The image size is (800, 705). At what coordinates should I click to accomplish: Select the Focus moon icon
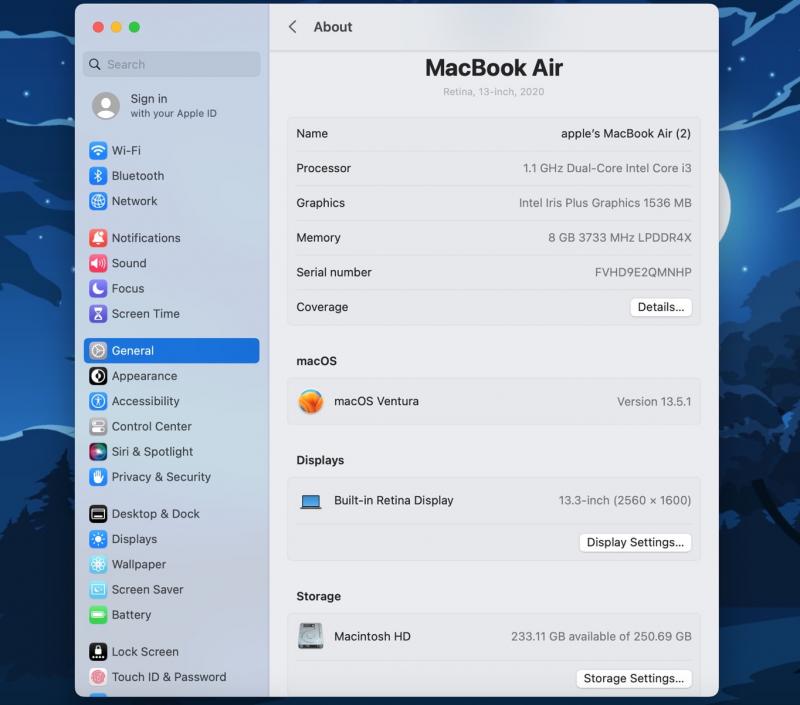tap(98, 288)
